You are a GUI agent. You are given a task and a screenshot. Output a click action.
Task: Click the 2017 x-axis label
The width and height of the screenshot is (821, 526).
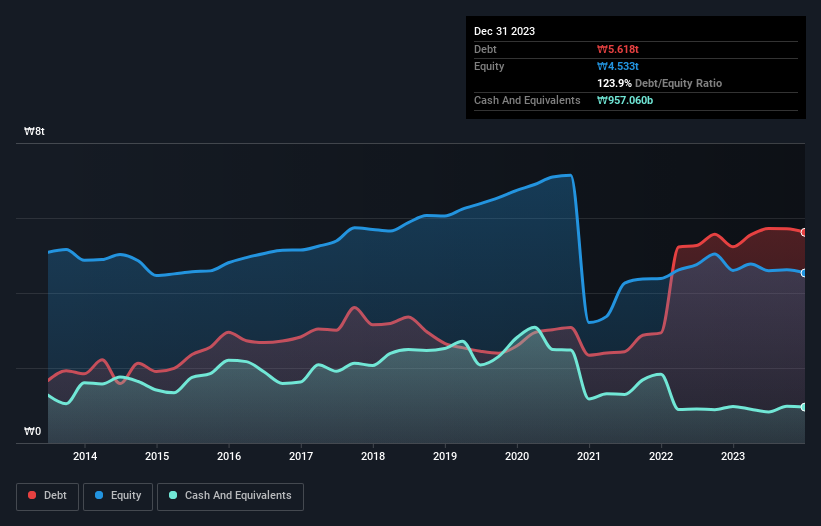pyautogui.click(x=301, y=456)
